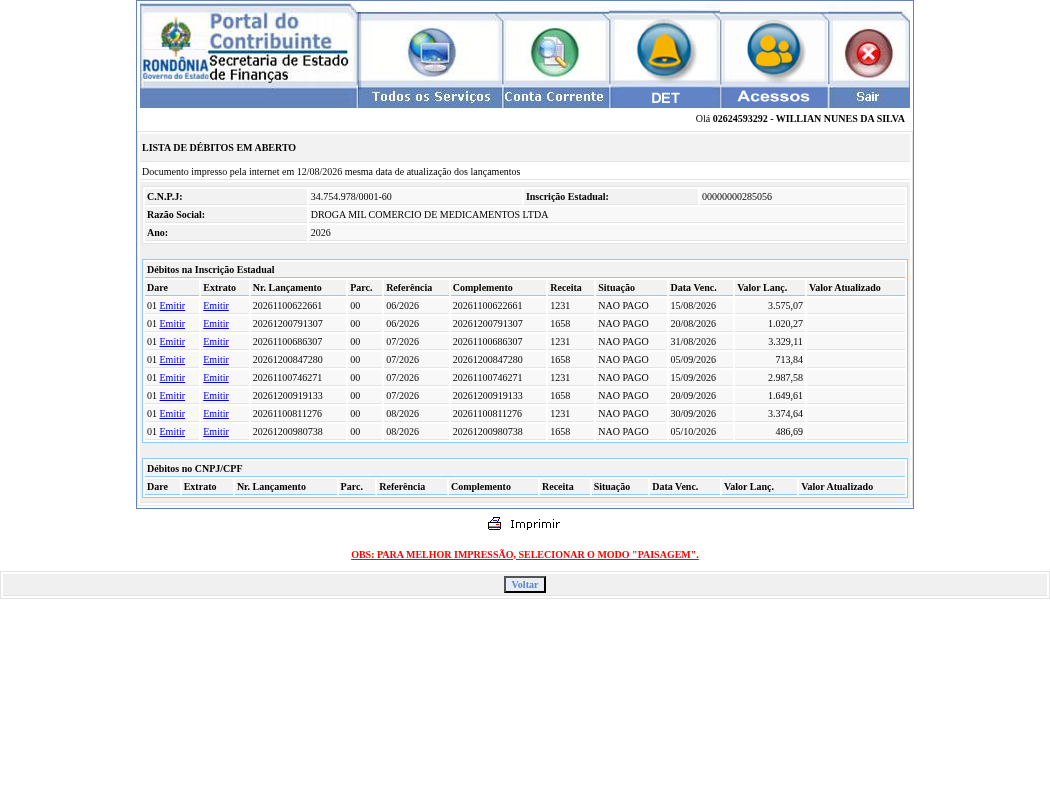Screen dimensions: 1050x793
Task: Open the Todos os Serviços globe icon
Action: (432, 52)
